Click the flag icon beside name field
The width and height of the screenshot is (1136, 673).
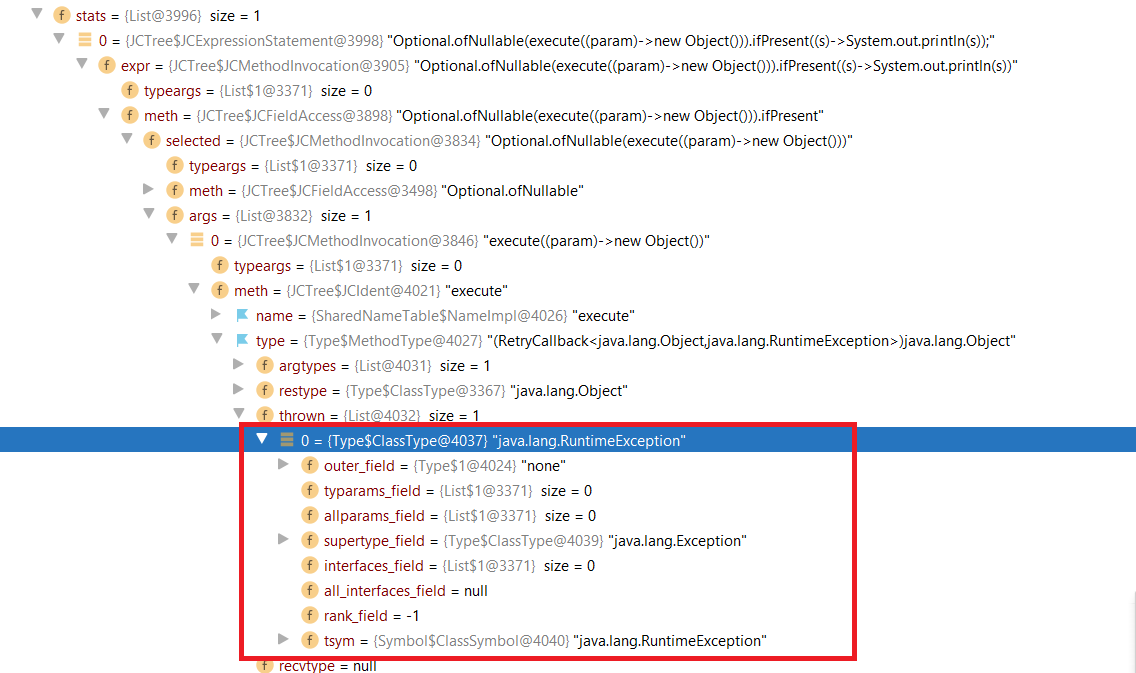241,315
